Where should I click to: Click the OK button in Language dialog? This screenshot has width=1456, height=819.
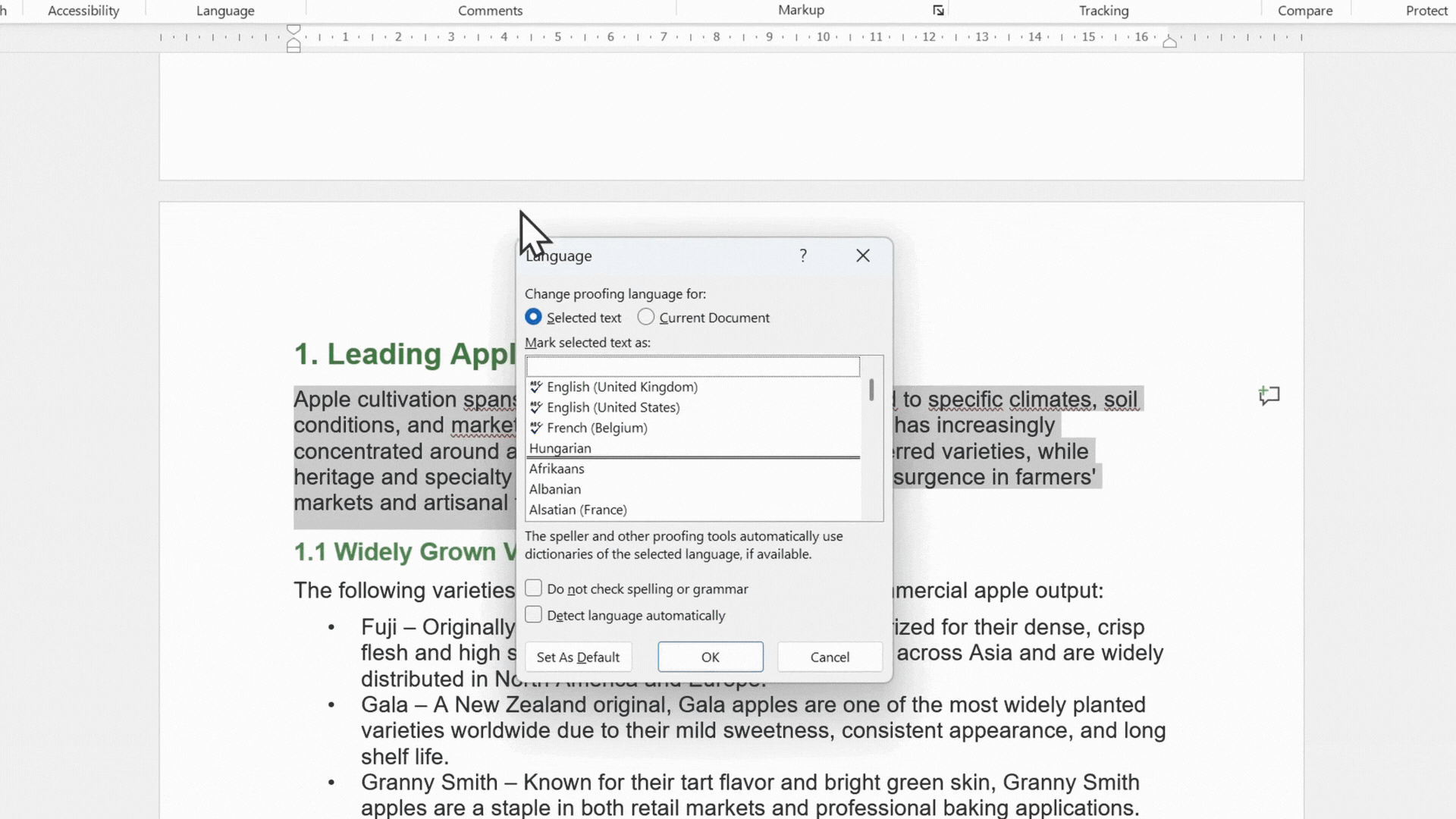point(711,657)
